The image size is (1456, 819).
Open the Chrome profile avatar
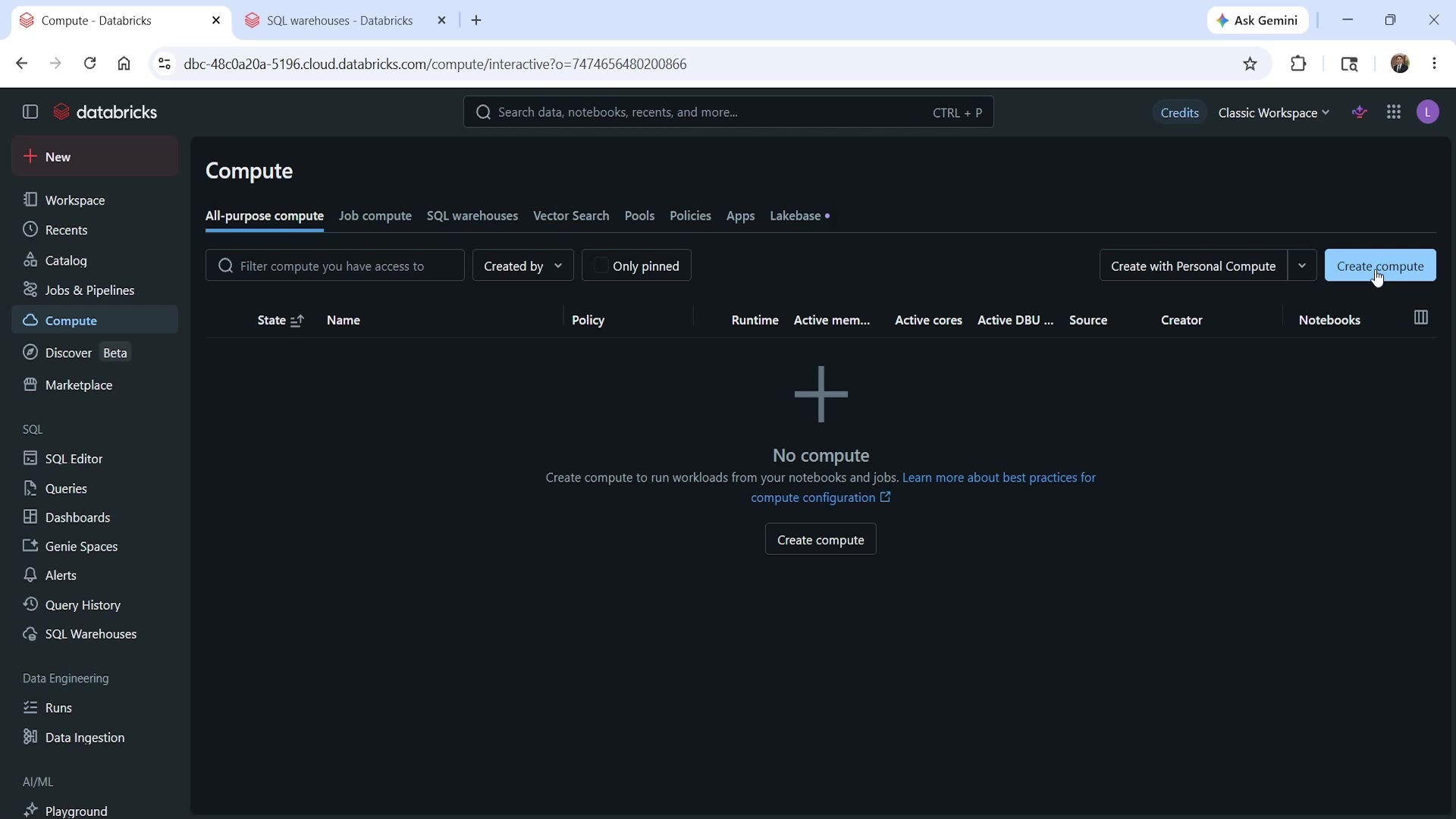[1401, 64]
